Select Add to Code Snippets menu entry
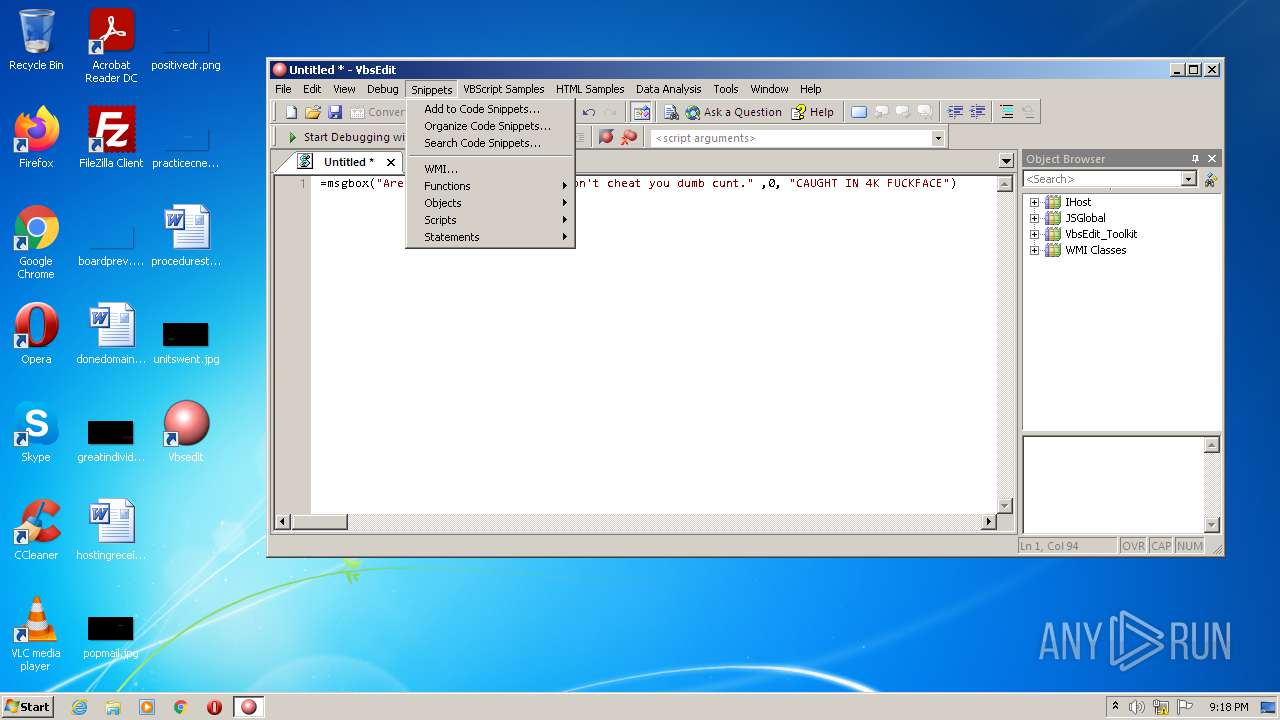This screenshot has width=1280, height=720. pyautogui.click(x=490, y=109)
